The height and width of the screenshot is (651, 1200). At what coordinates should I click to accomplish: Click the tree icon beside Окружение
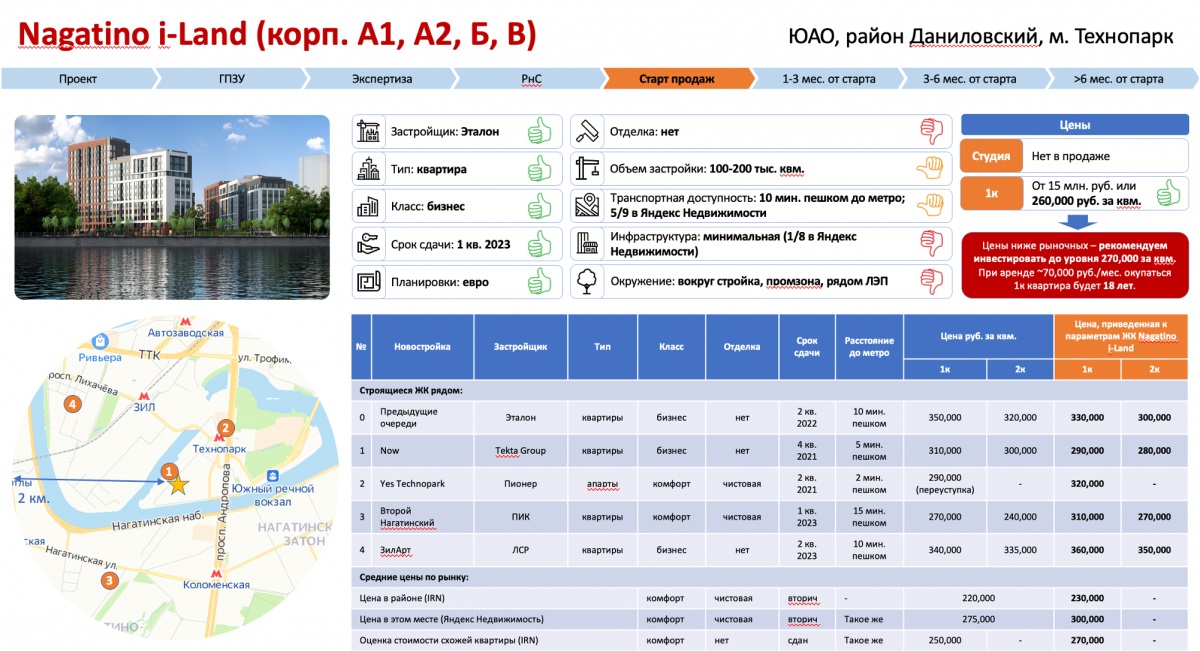click(587, 282)
